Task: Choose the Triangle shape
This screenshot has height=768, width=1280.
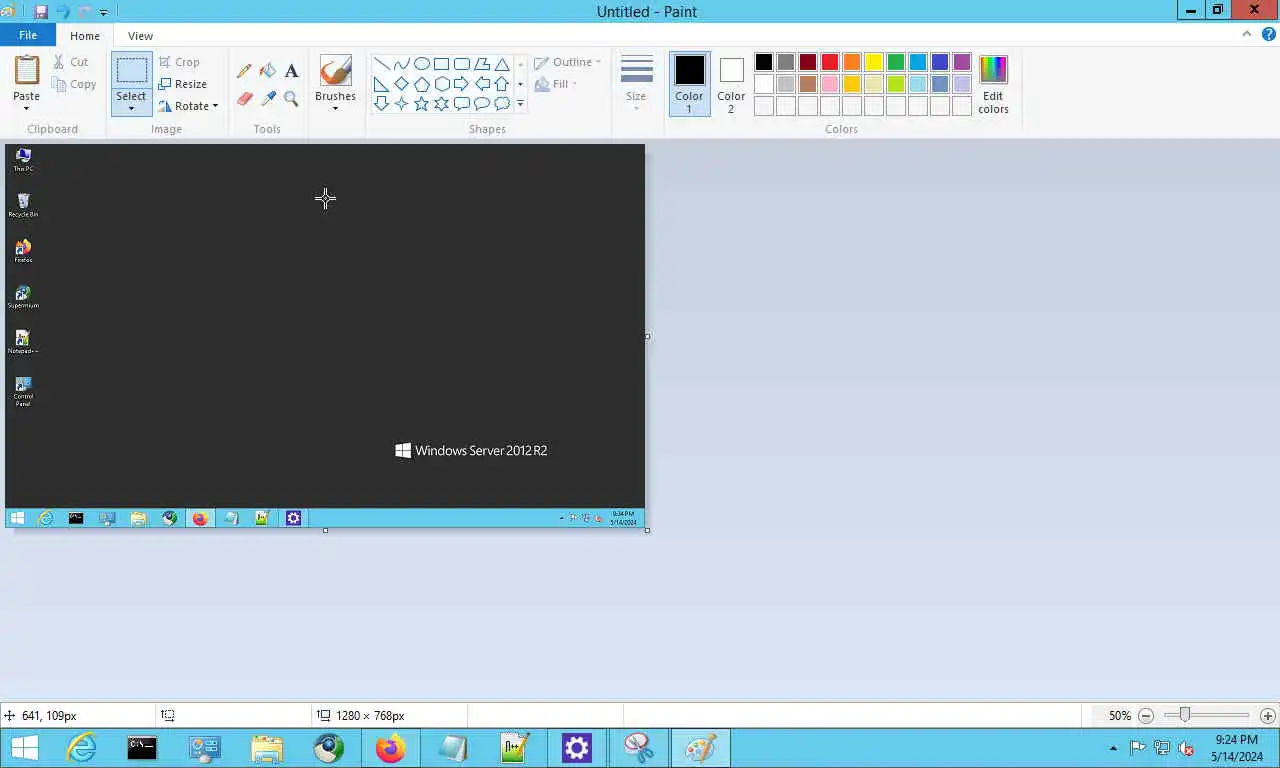Action: tap(501, 64)
